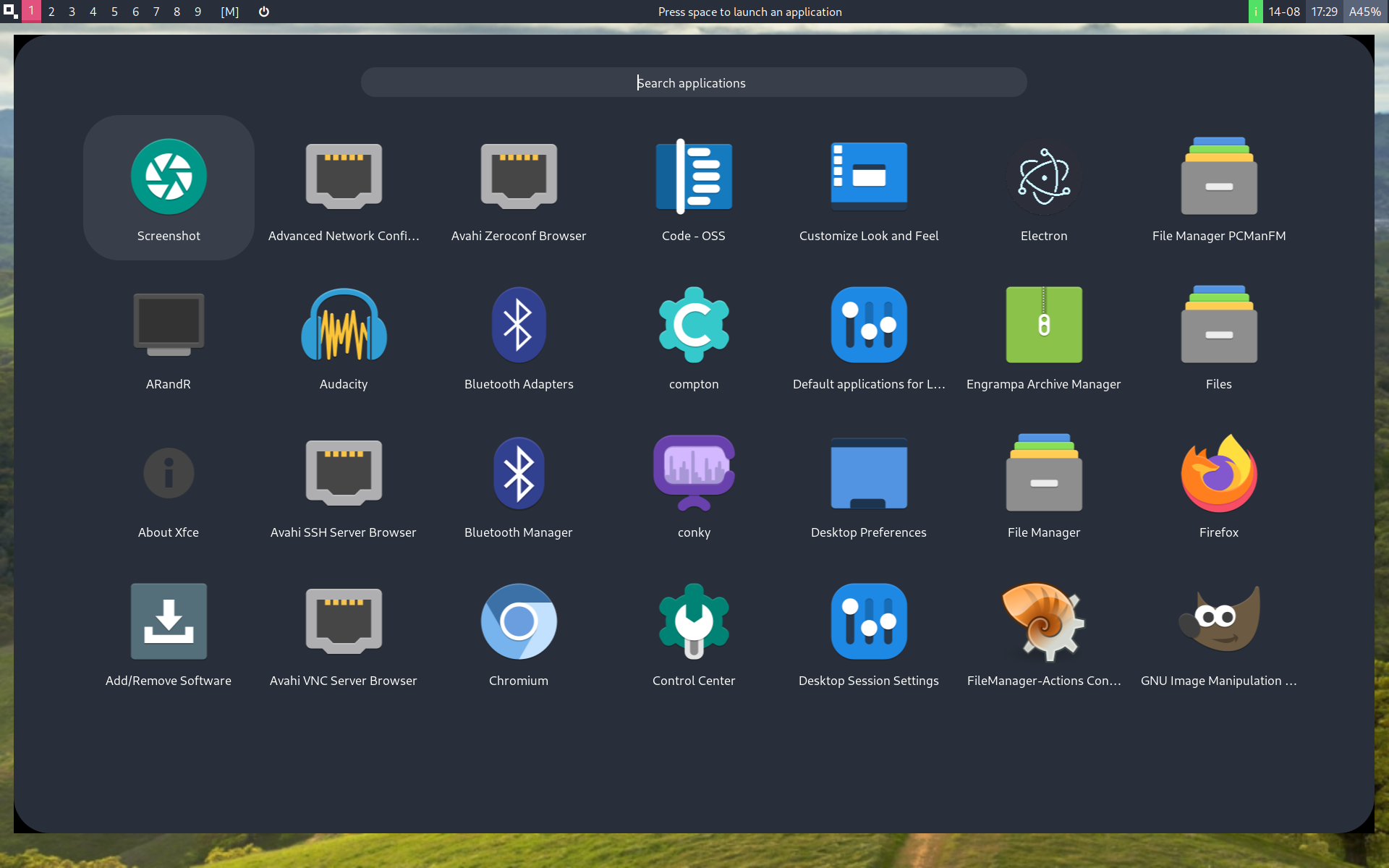Open File Manager PCManFM
Viewport: 1389px width, 868px height.
point(1219,188)
